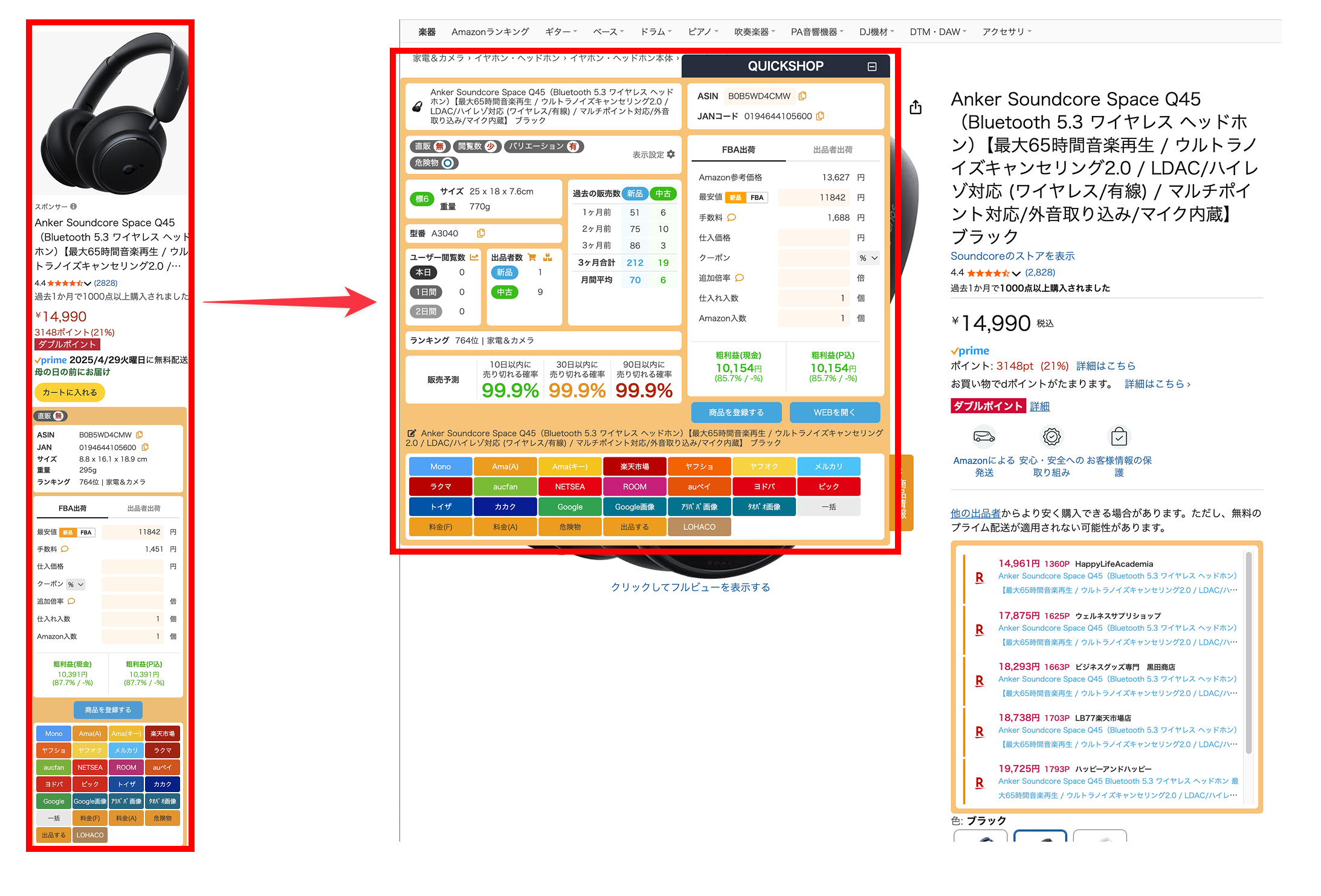Show 手数料 comment bubble in left card

[x=65, y=549]
